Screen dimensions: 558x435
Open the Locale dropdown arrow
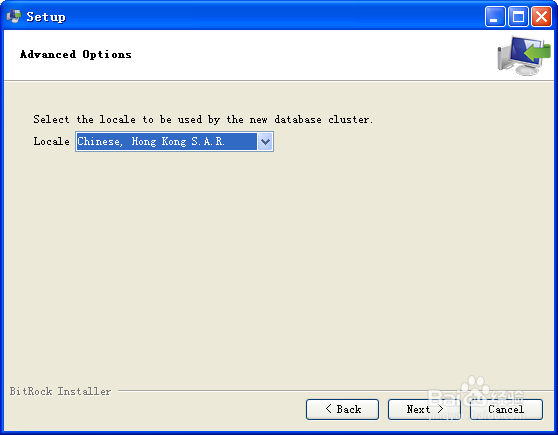pyautogui.click(x=265, y=142)
